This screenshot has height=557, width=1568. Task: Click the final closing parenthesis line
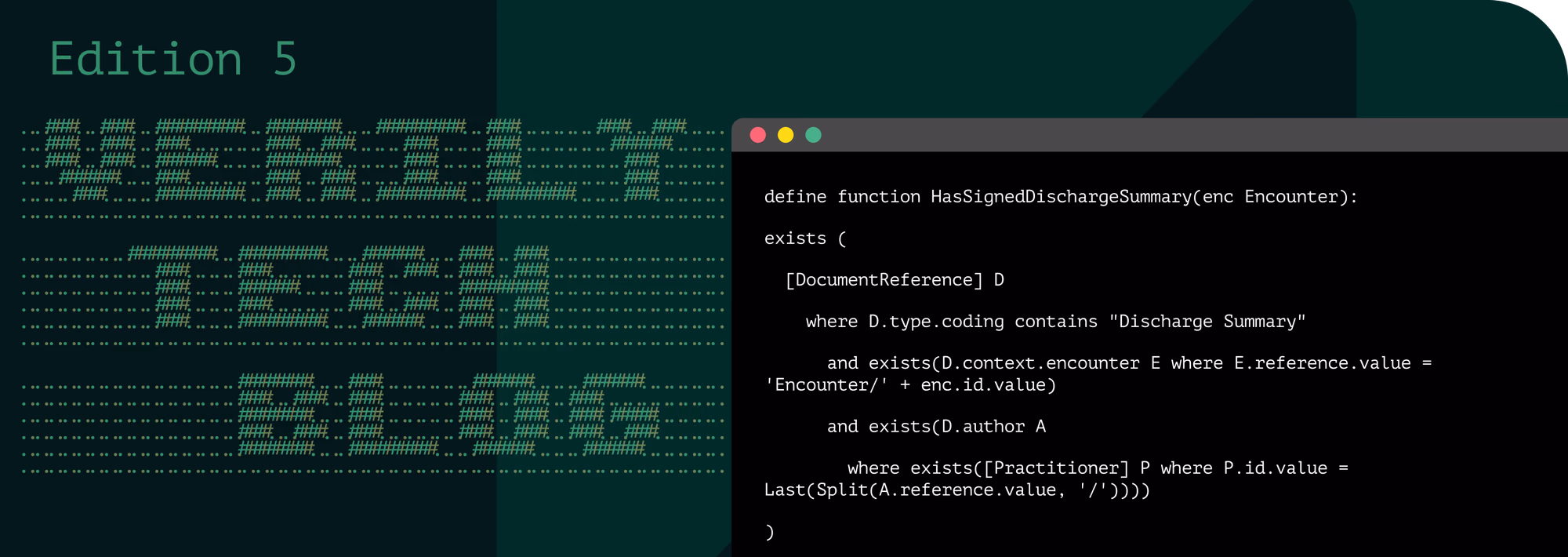click(x=769, y=532)
